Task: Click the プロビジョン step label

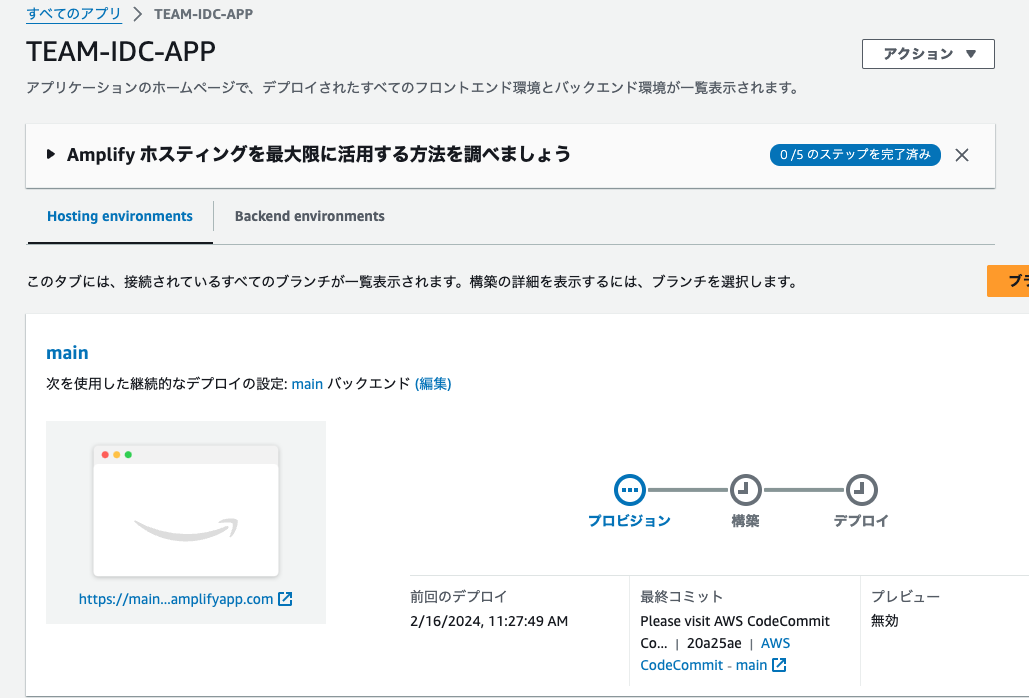Action: coord(629,521)
